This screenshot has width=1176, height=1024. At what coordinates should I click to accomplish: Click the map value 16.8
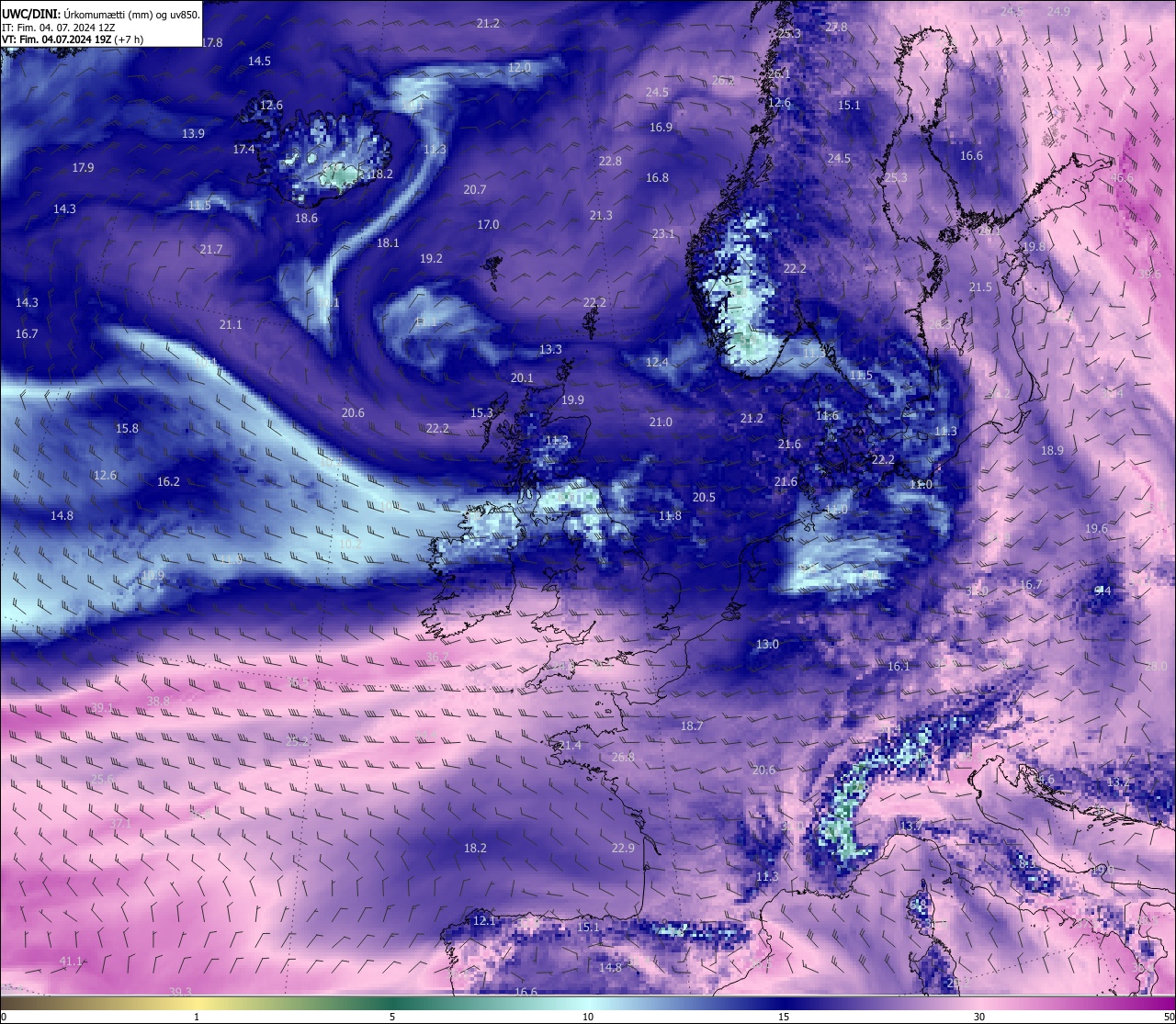657,177
